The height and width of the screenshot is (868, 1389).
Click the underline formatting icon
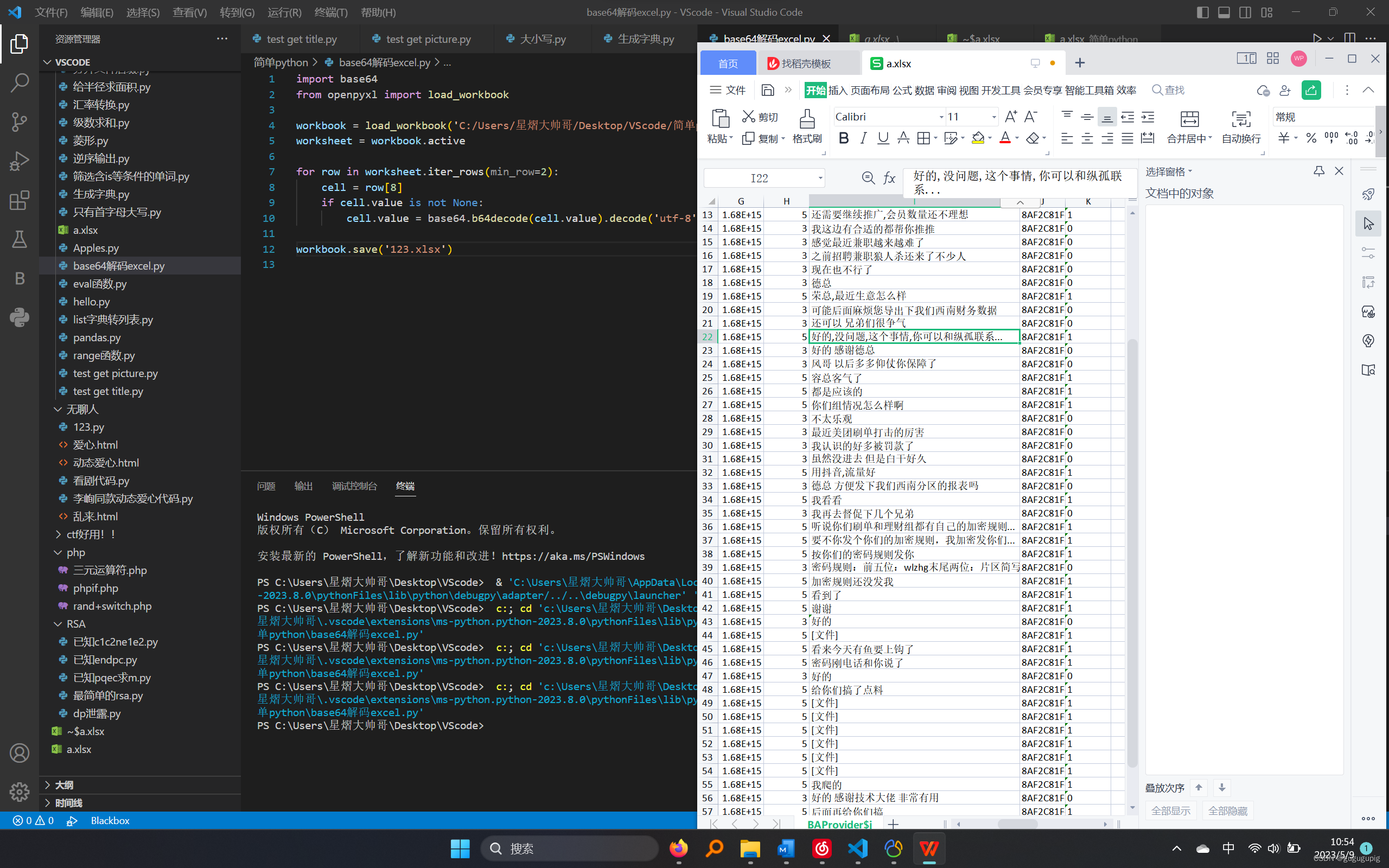(883, 138)
